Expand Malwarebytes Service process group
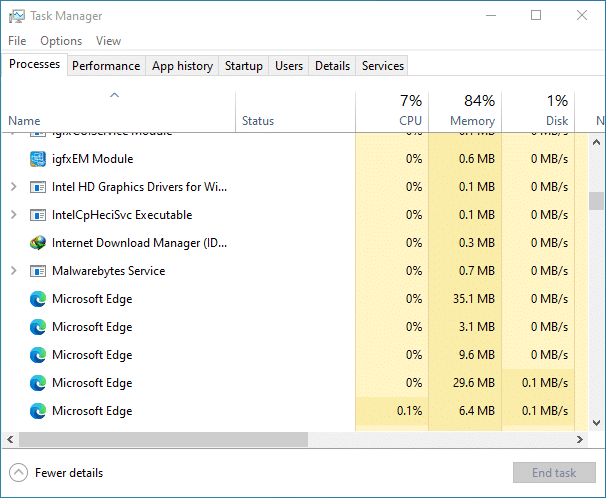This screenshot has height=498, width=606. coord(14,271)
